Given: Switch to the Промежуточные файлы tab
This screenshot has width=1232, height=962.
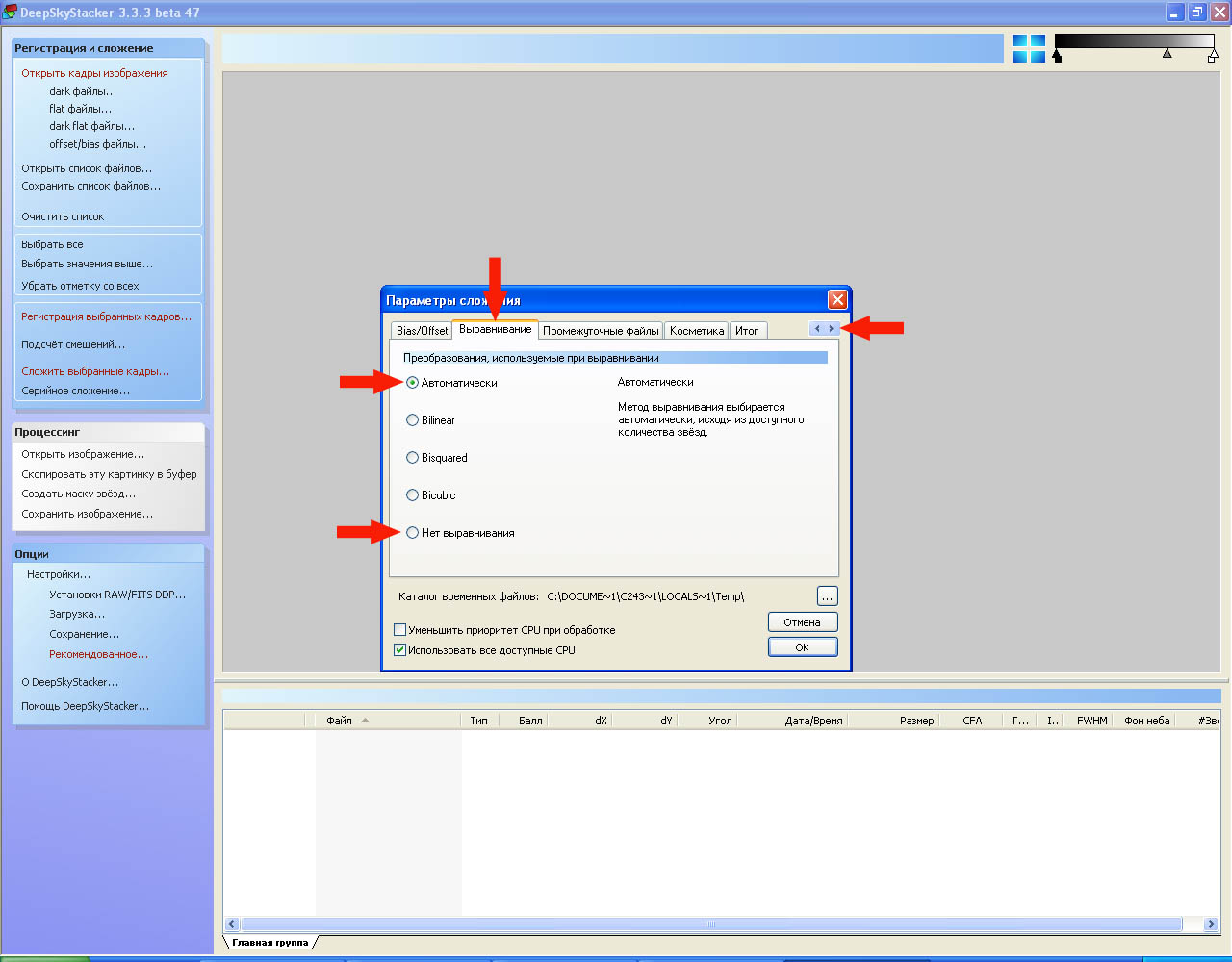Looking at the screenshot, I should [x=601, y=331].
